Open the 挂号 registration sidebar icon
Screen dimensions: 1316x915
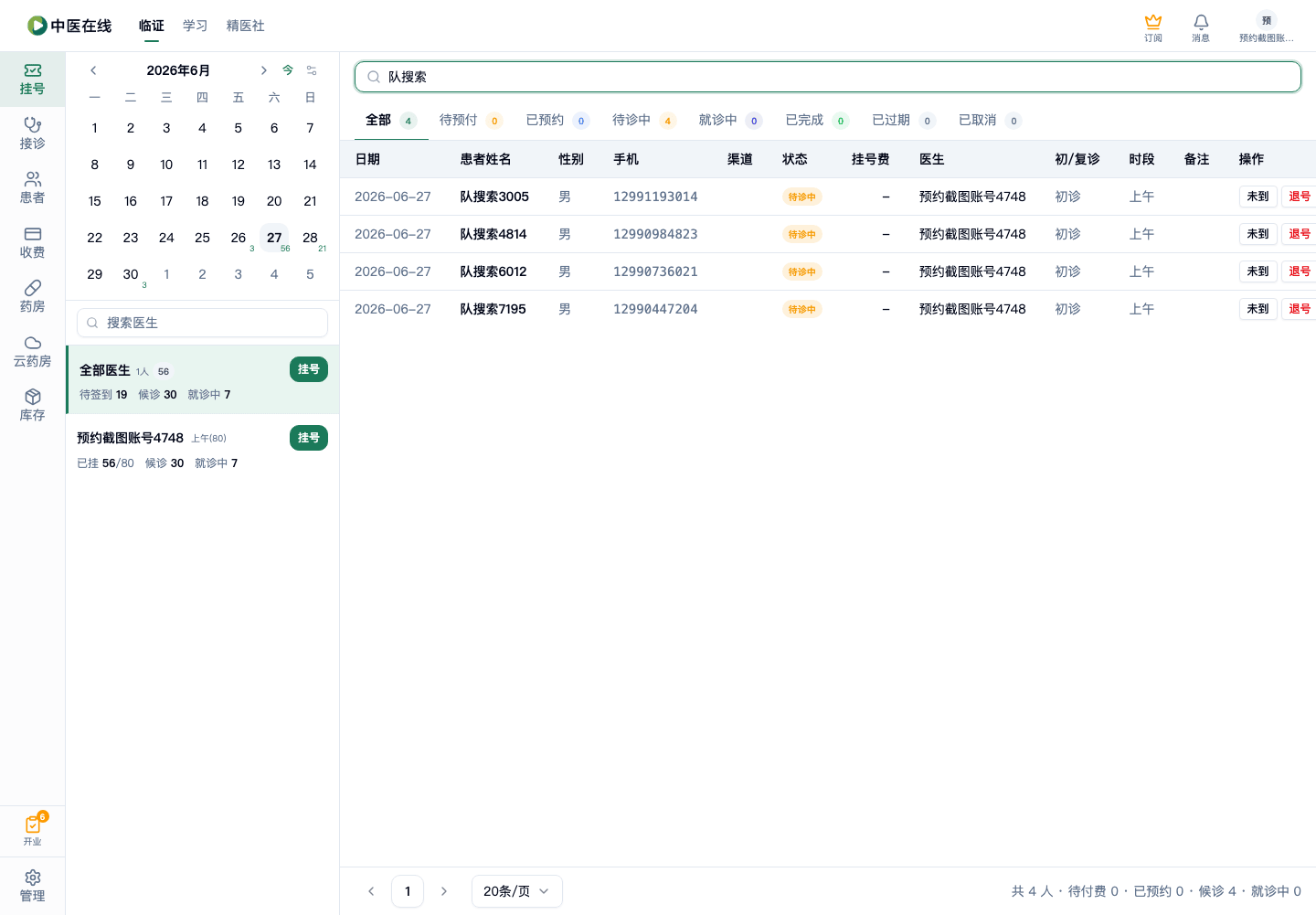(x=32, y=80)
